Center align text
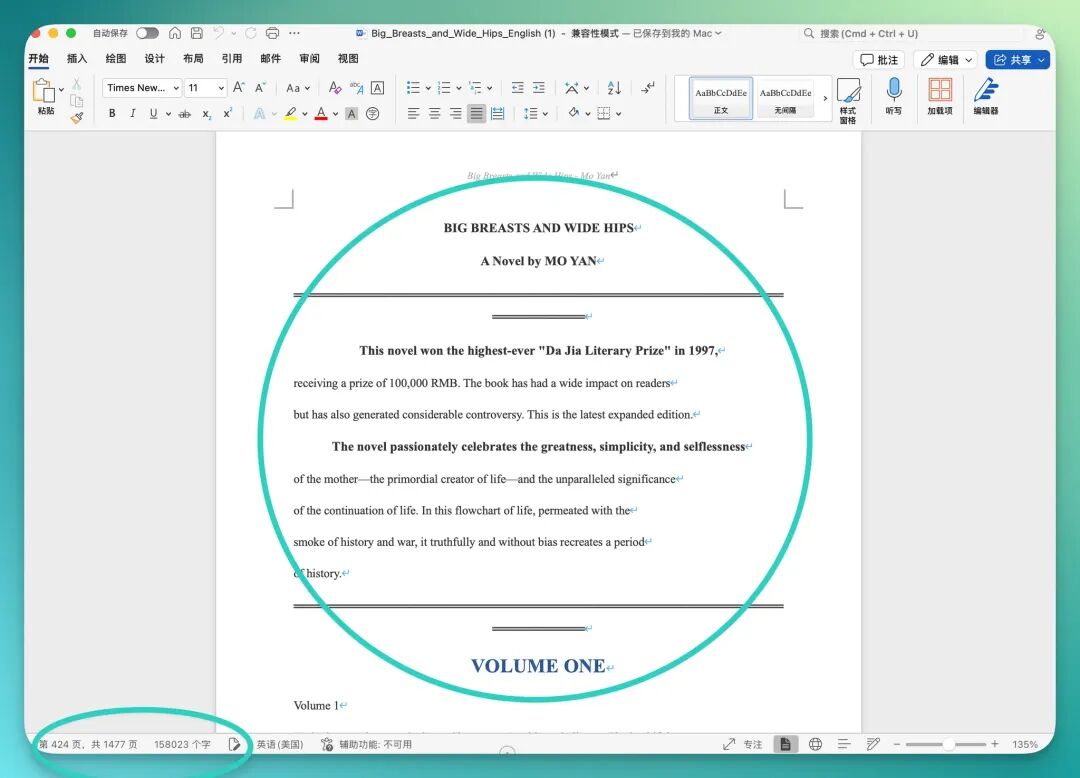1080x778 pixels. pyautogui.click(x=435, y=114)
